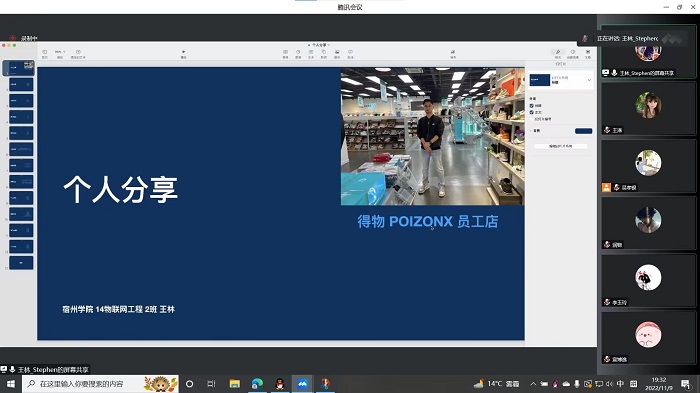Viewport: 700px width, 393px height.
Task: Click the dark blue background color swatch
Action: (583, 131)
